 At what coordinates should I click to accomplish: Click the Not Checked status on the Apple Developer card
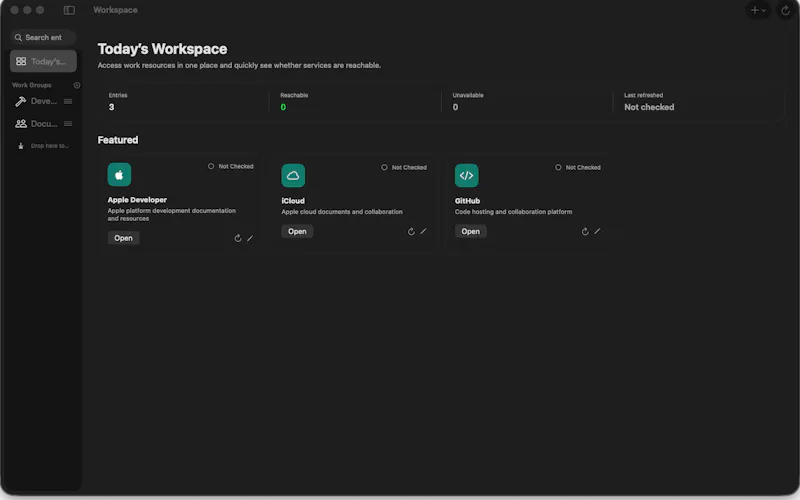[231, 166]
